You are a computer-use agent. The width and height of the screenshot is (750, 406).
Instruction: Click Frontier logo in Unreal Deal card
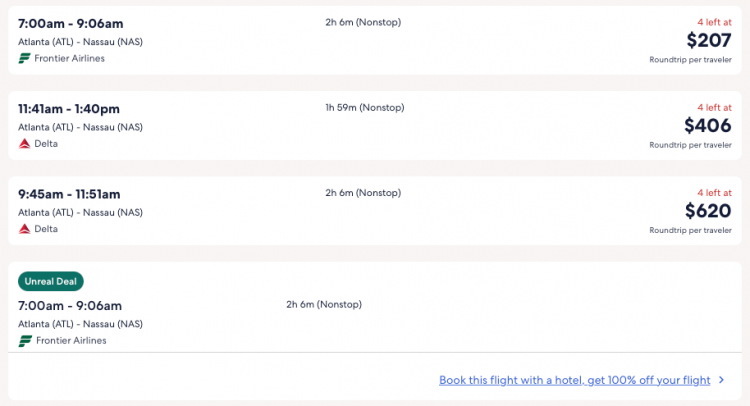[x=25, y=341]
